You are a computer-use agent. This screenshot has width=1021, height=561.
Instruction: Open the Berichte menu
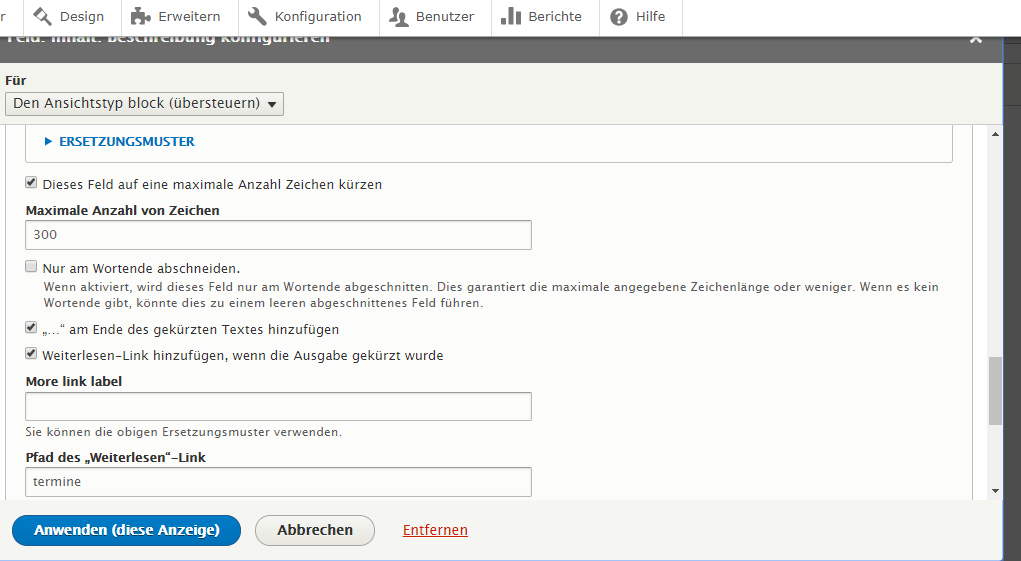pos(541,16)
